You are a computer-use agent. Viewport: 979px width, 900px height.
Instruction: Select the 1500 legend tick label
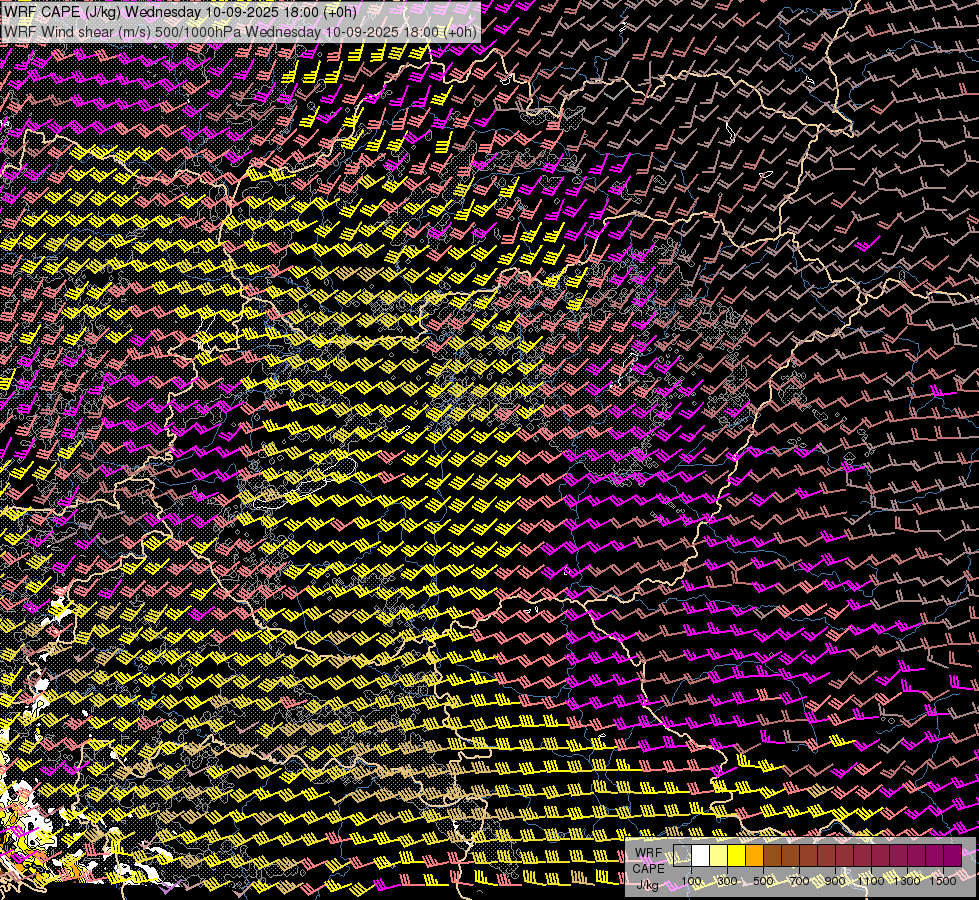[943, 881]
